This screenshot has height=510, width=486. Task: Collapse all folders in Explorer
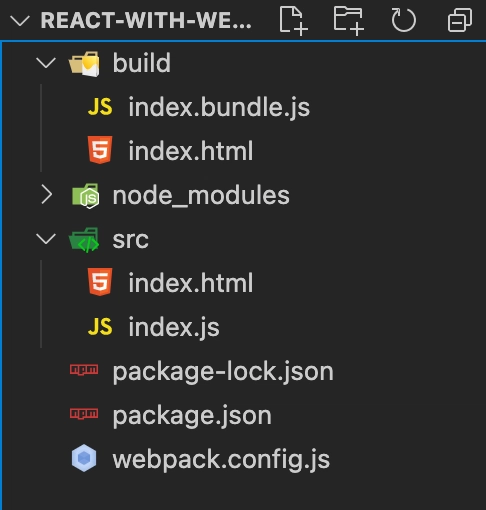(460, 21)
